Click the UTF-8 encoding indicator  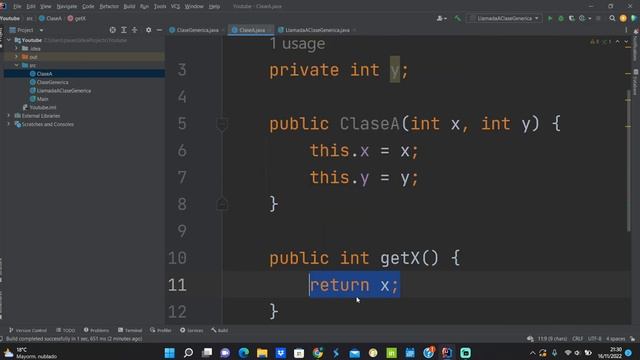594,339
